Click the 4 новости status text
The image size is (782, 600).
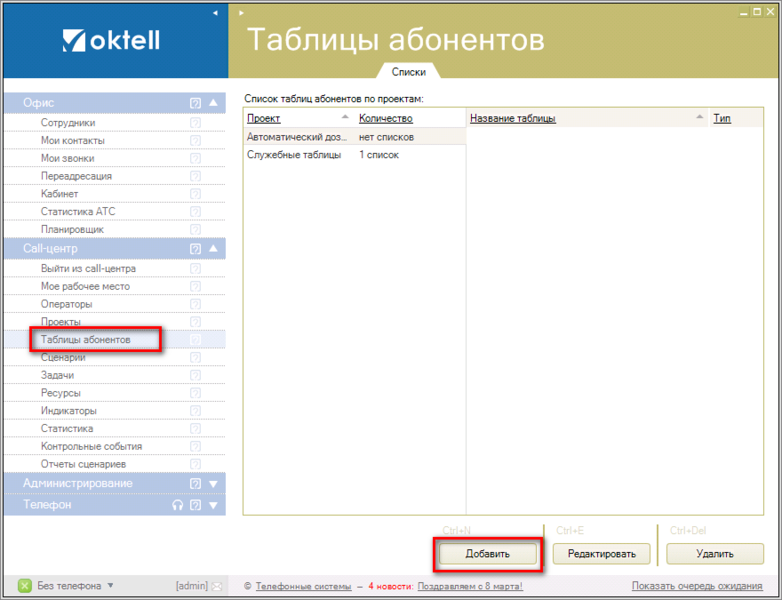[x=391, y=587]
